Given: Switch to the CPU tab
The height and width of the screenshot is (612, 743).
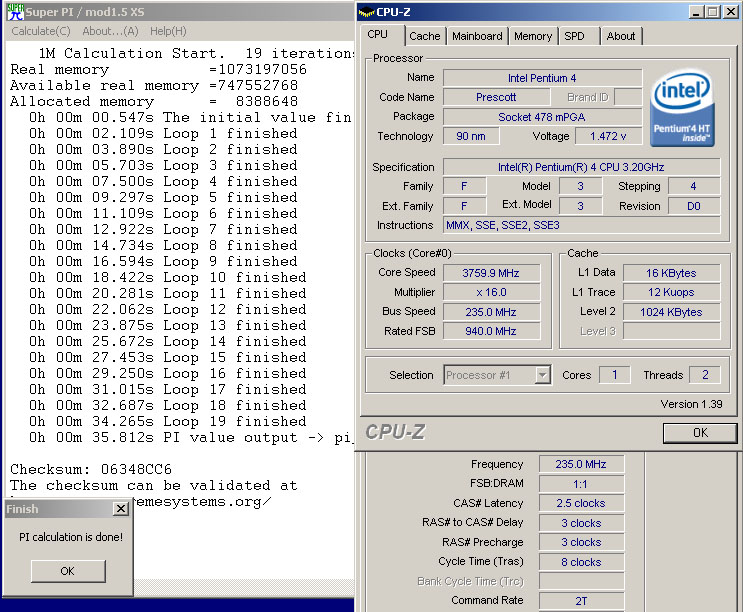Looking at the screenshot, I should point(377,35).
